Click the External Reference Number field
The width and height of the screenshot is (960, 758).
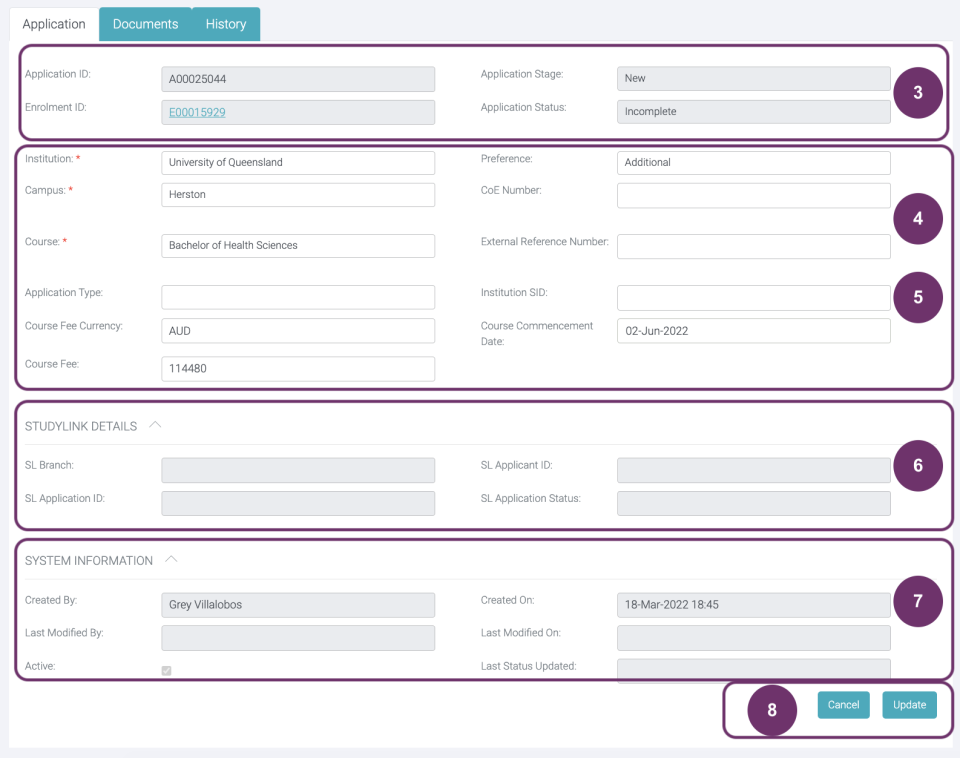point(753,246)
